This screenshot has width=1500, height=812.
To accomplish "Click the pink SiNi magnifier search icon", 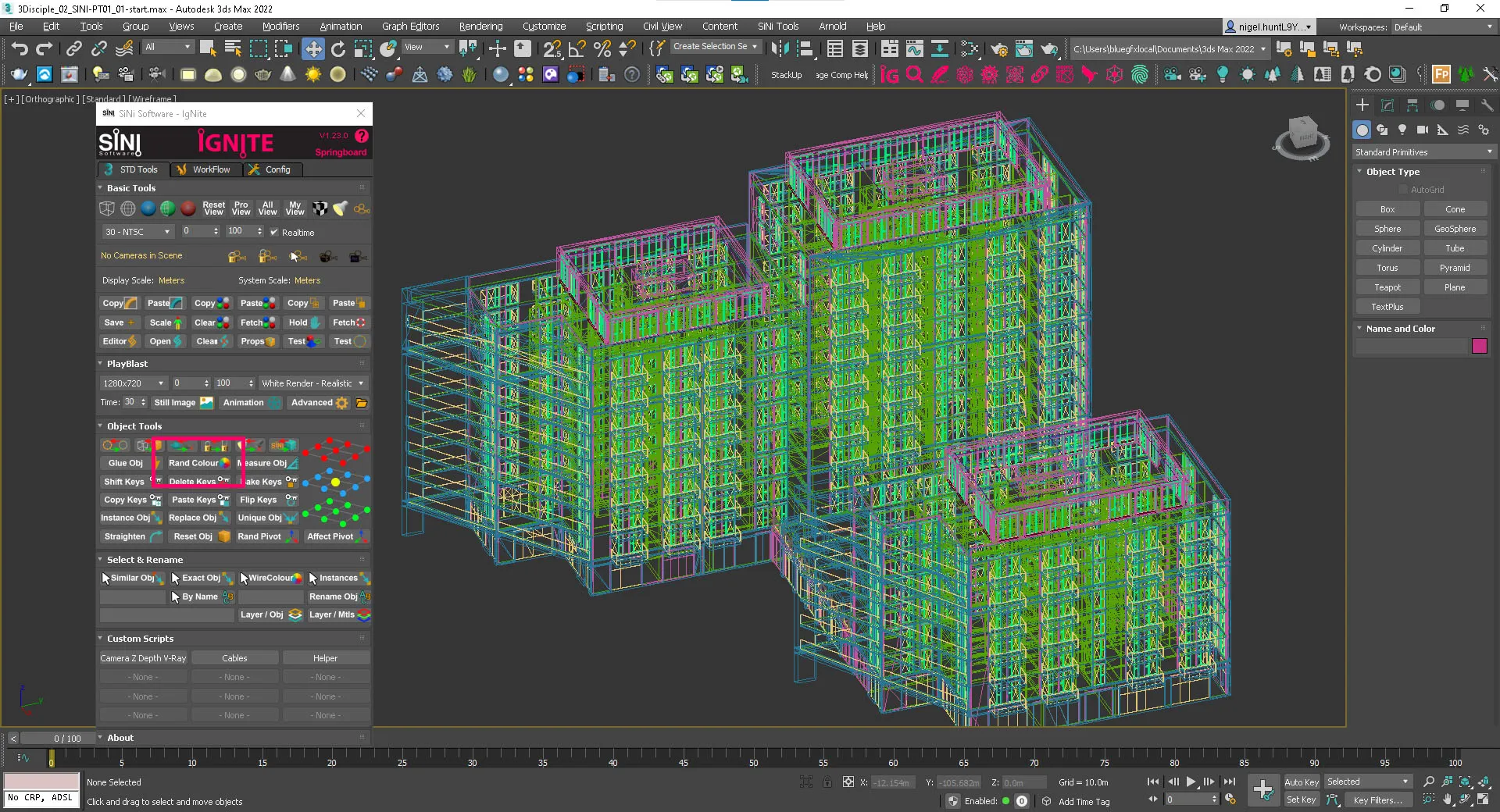I will [915, 75].
